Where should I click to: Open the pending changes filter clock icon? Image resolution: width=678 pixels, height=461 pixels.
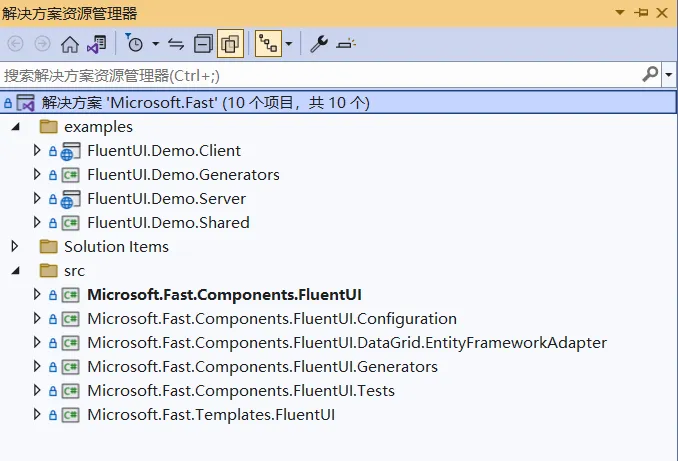coord(134,43)
